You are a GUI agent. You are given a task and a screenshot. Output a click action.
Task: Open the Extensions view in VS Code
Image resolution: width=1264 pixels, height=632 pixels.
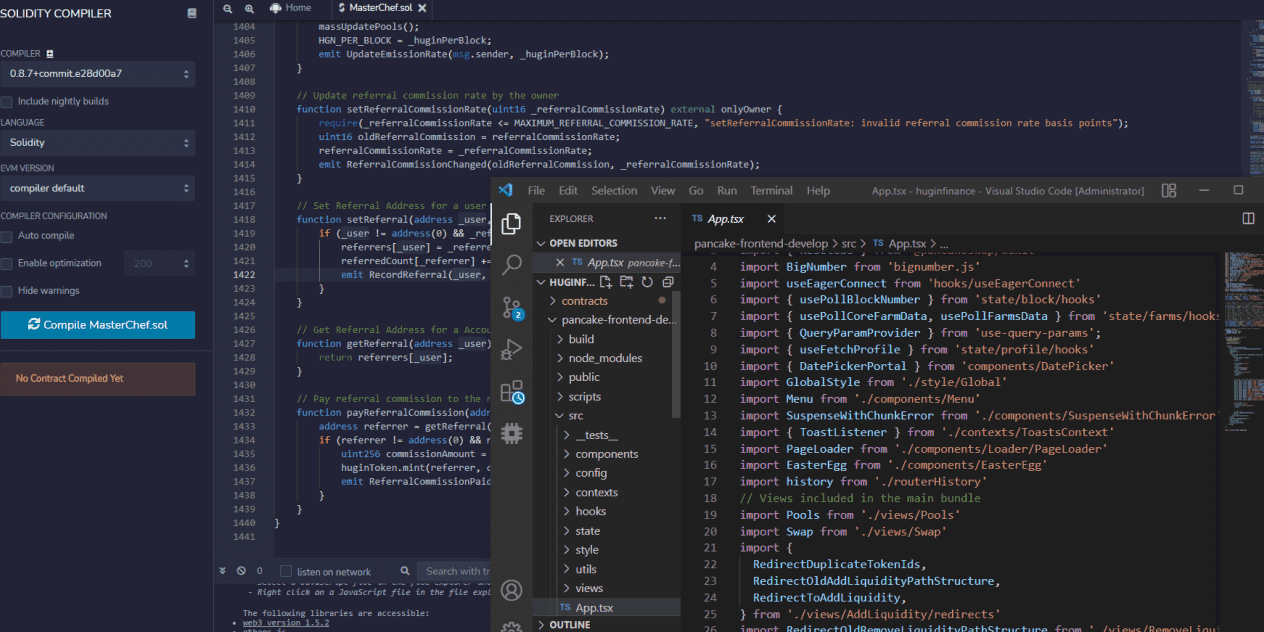512,392
